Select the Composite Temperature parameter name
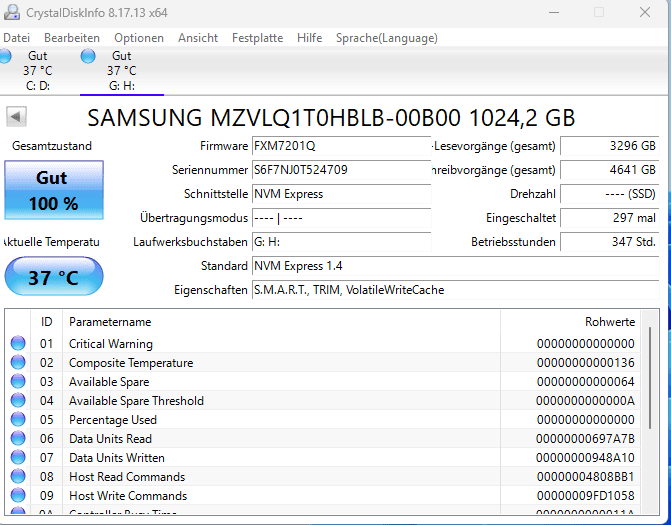671x525 pixels. pos(131,363)
